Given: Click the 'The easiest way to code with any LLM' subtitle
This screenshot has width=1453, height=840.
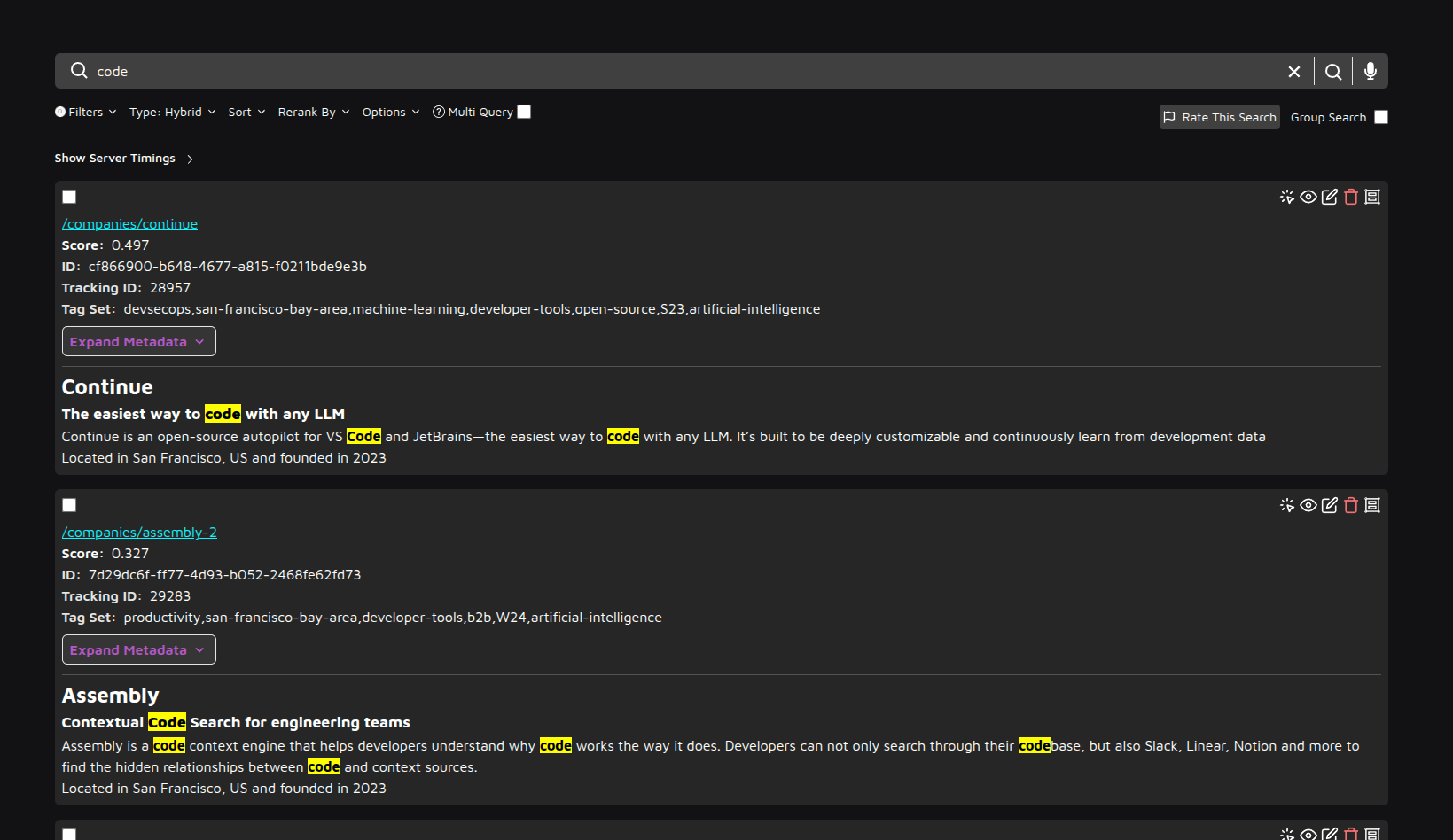Looking at the screenshot, I should 203,414.
